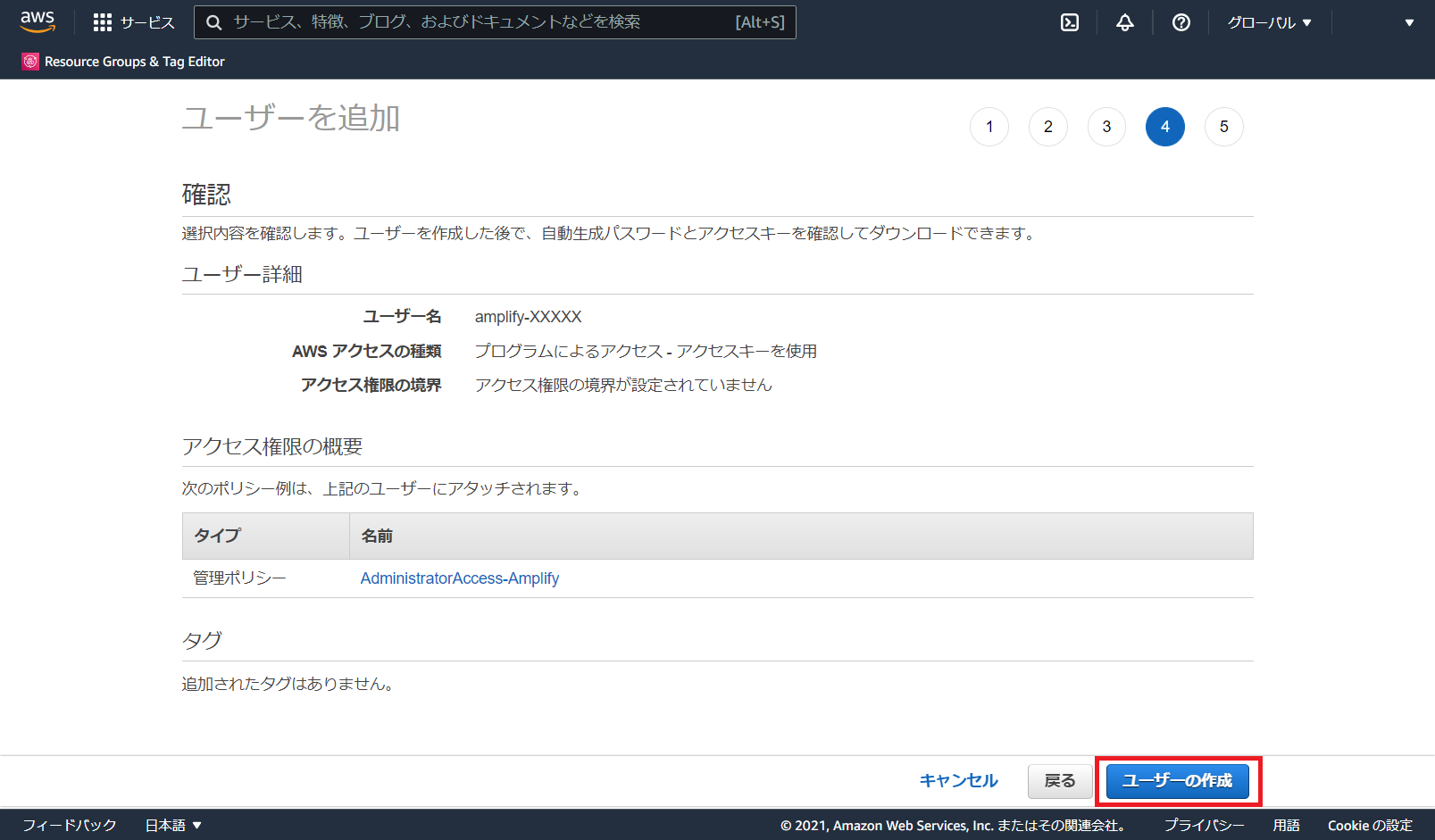Go to wizard step 2
Screen dimensions: 1435x840
[1047, 127]
